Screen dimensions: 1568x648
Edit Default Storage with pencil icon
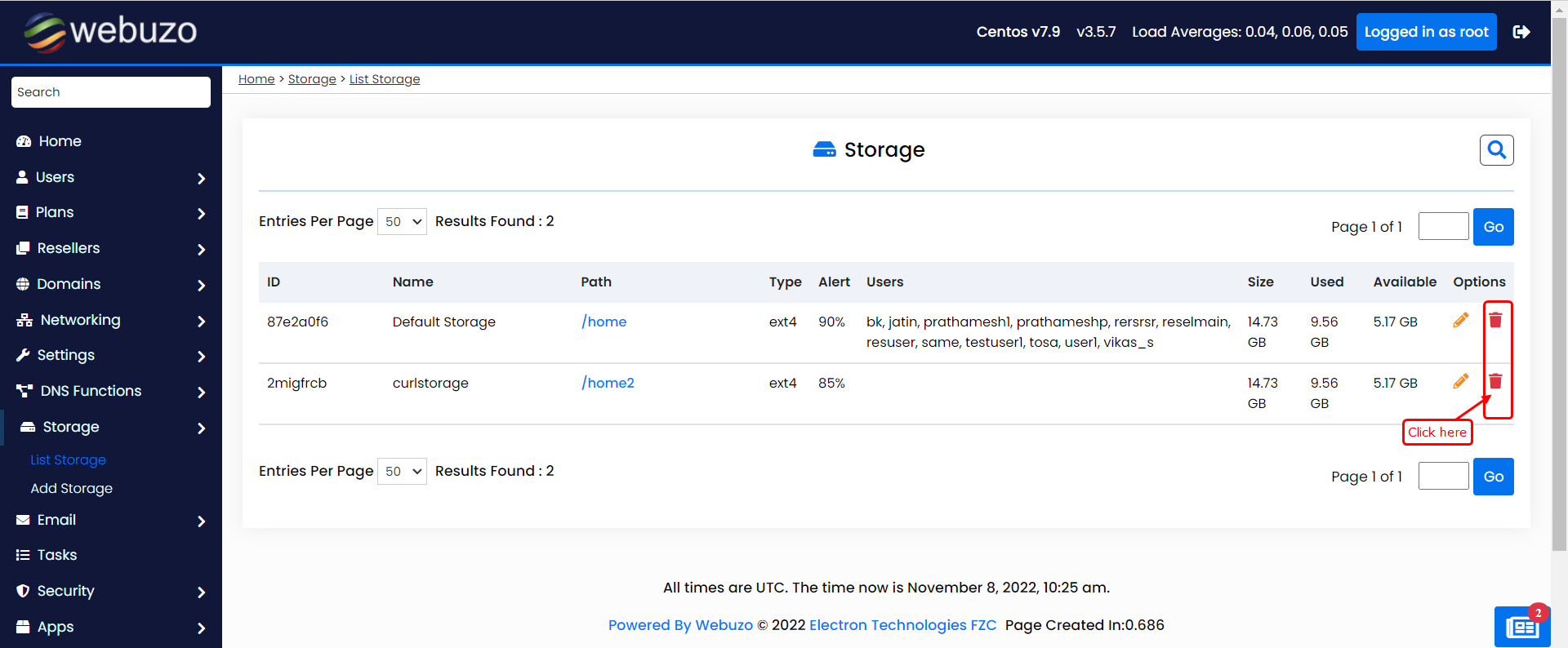coord(1461,320)
